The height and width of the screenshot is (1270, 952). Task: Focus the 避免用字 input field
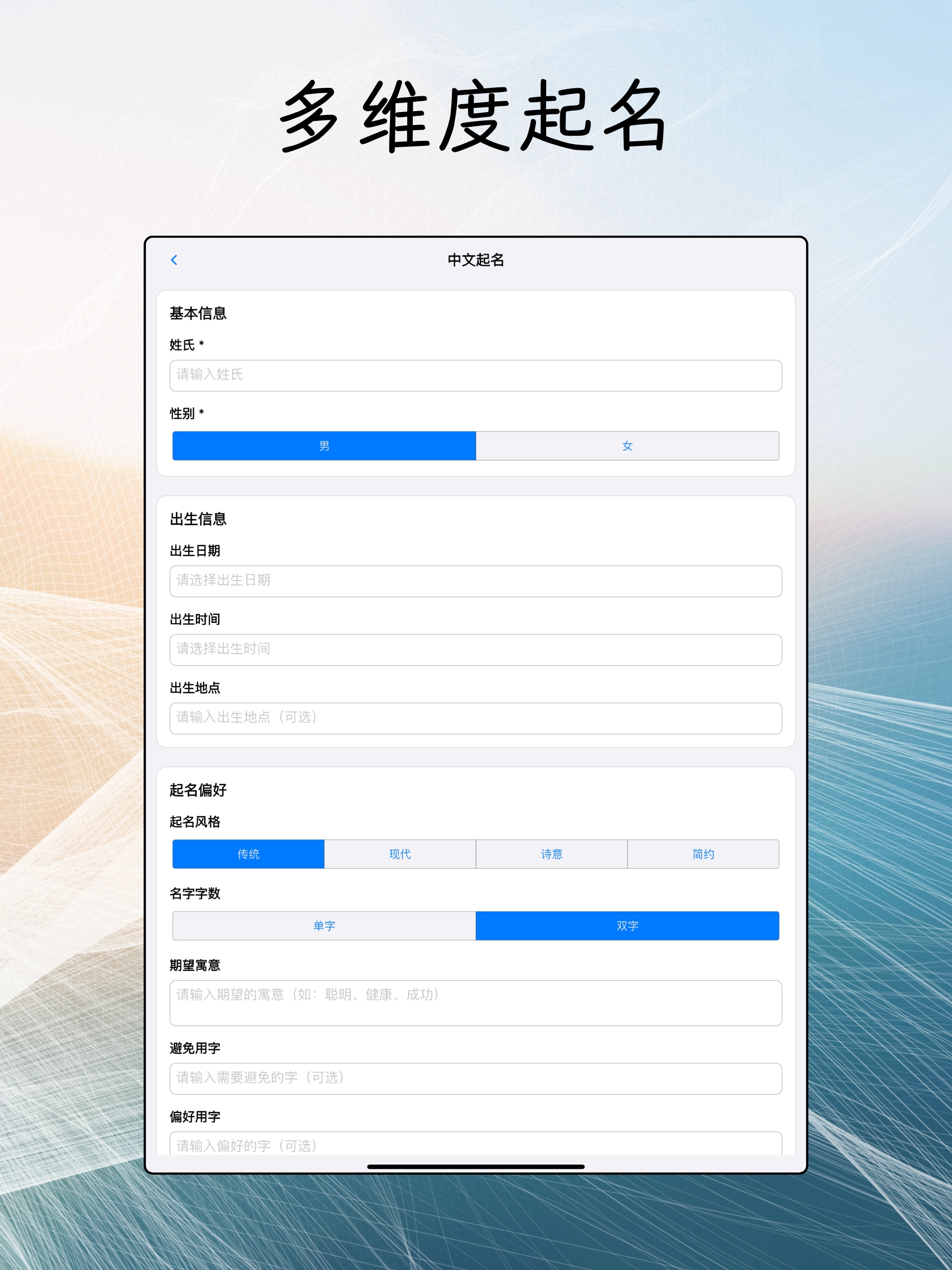(476, 1078)
